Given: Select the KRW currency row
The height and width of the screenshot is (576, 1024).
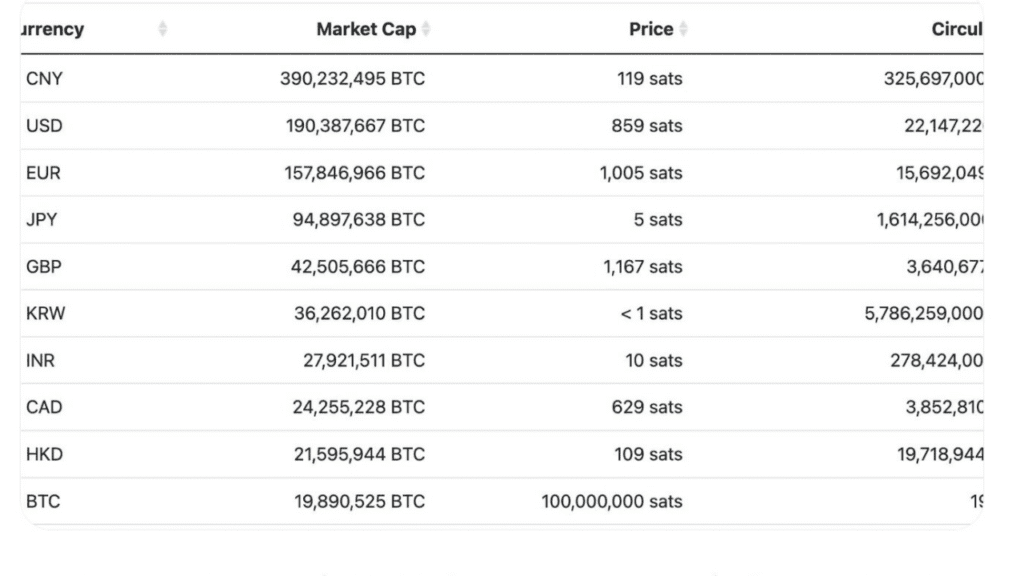Looking at the screenshot, I should point(43,313).
